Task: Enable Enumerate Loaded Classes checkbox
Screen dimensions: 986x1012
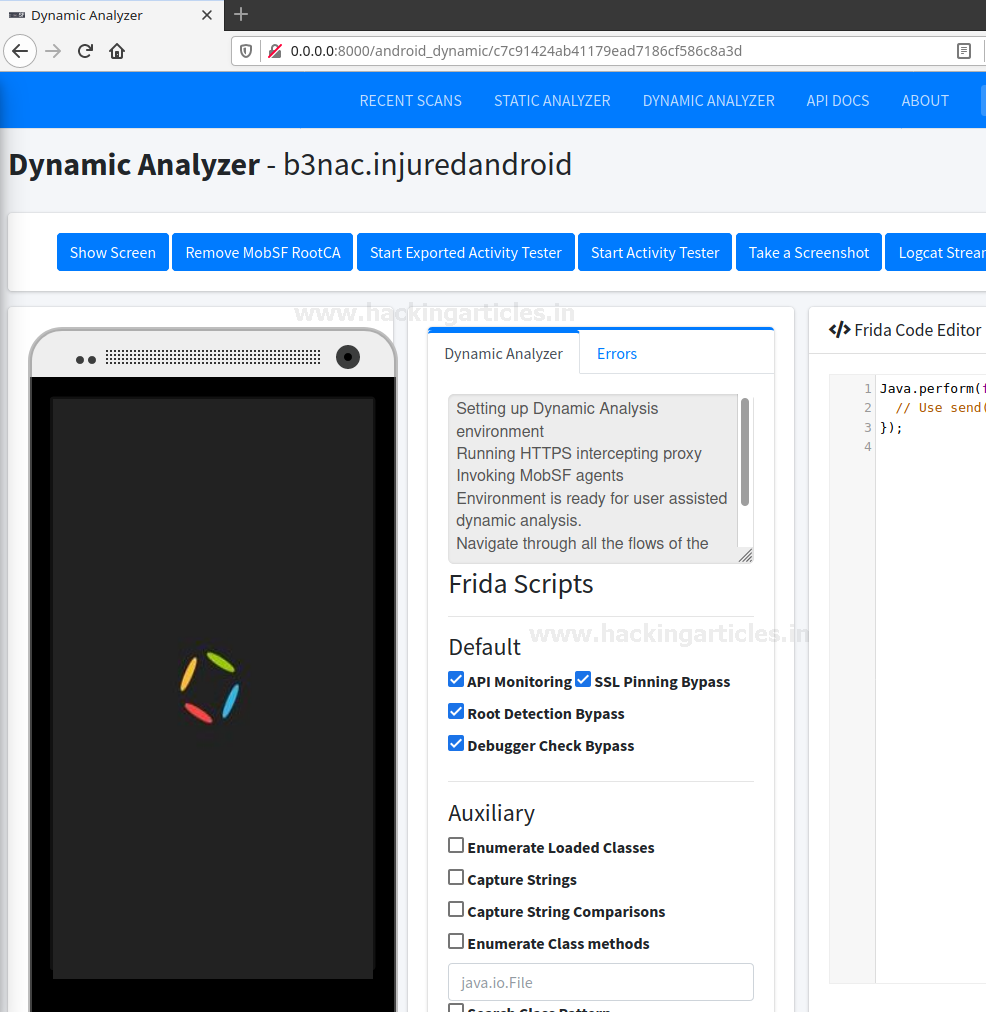Action: click(x=456, y=845)
